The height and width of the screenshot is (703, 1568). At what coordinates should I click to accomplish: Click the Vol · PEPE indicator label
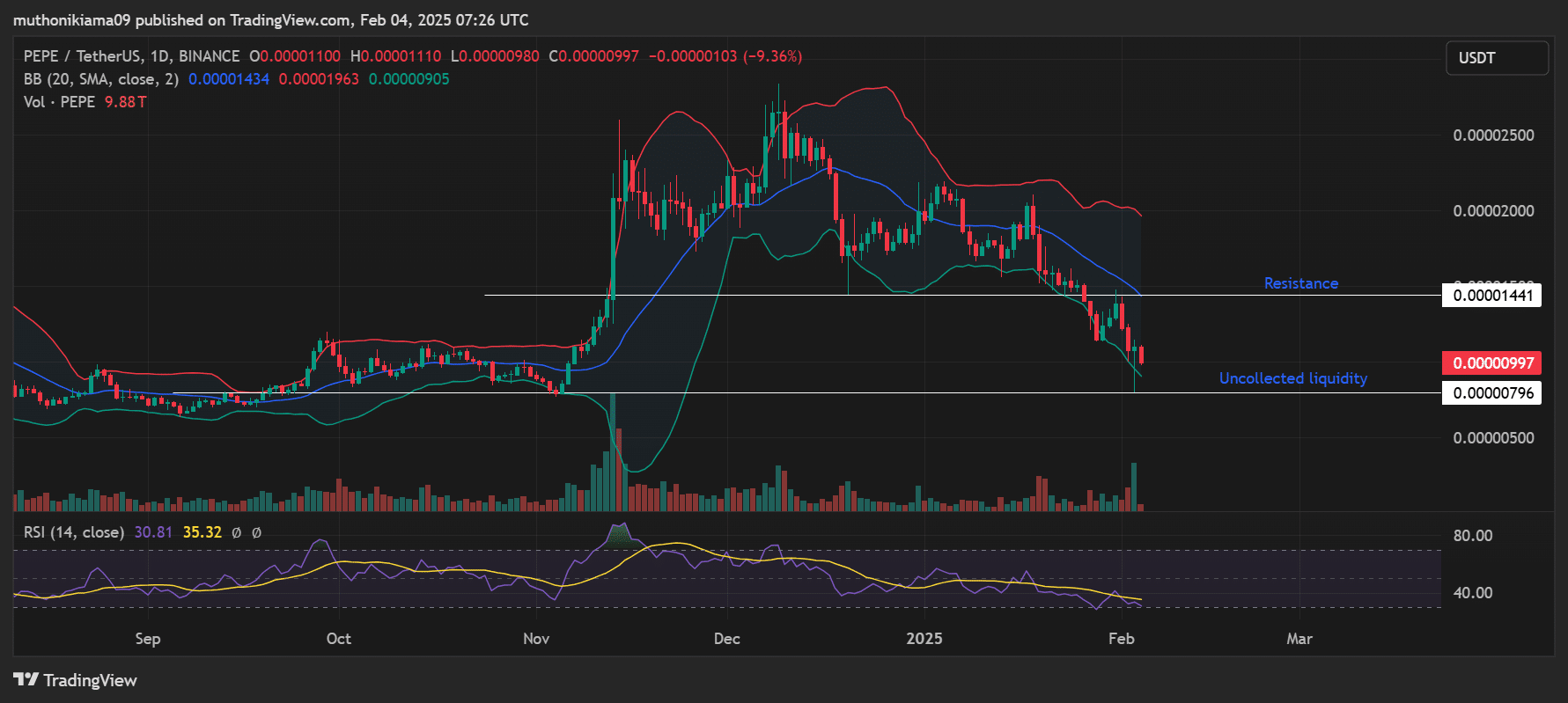pyautogui.click(x=59, y=102)
